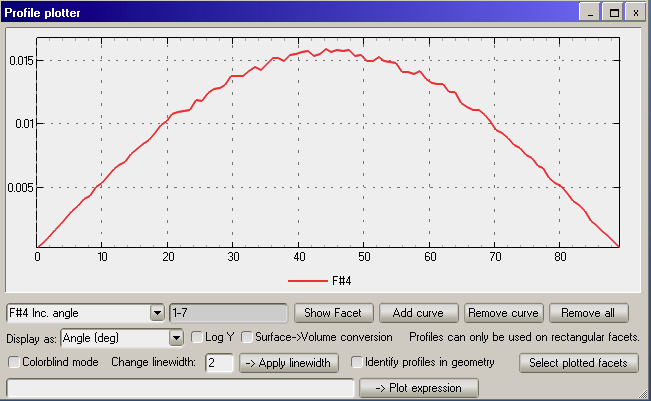Click the facet list field showing 1-7
Viewport: 651px width, 401px height.
pos(228,313)
